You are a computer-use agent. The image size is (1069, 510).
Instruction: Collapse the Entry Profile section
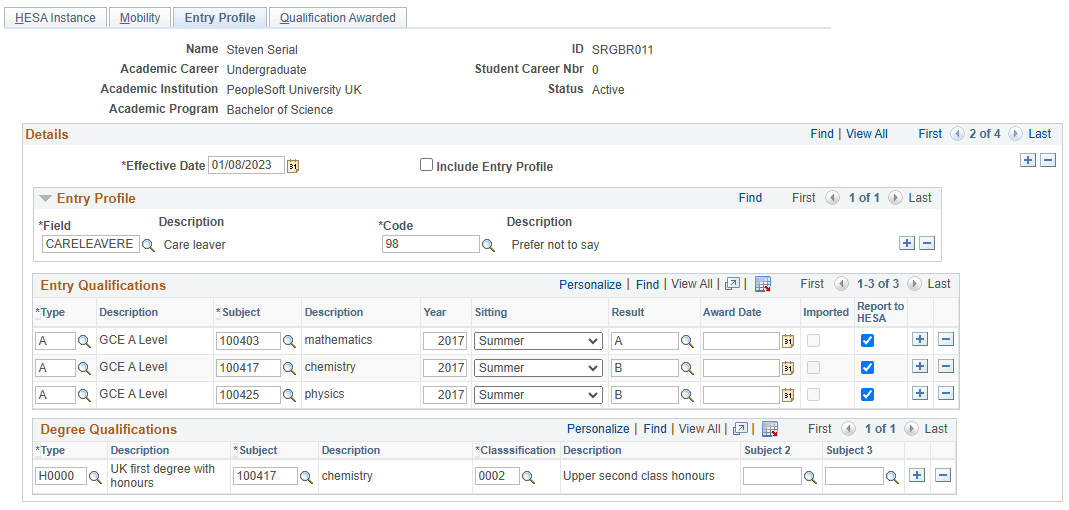tap(46, 199)
